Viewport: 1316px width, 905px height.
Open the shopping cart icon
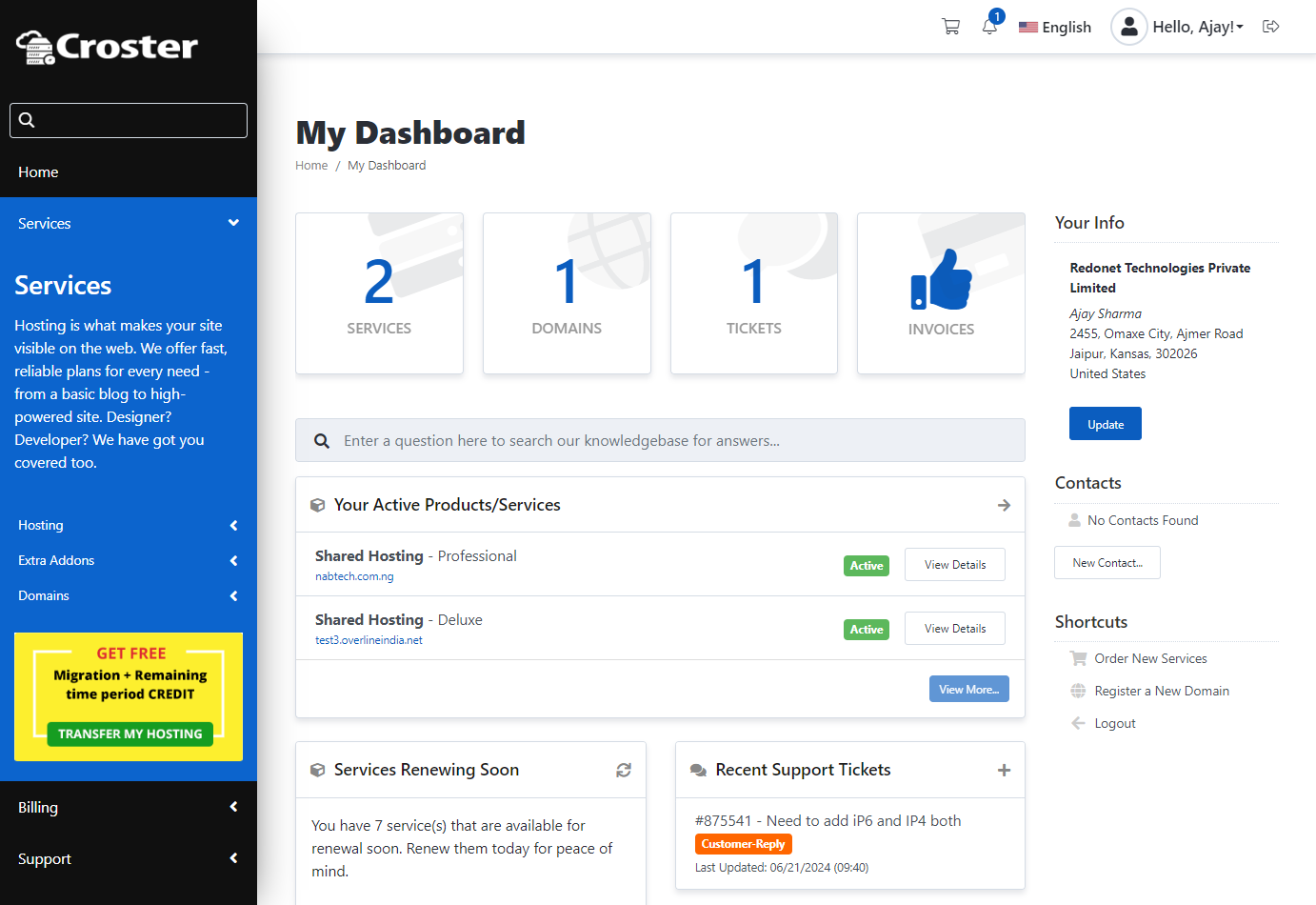pyautogui.click(x=950, y=27)
